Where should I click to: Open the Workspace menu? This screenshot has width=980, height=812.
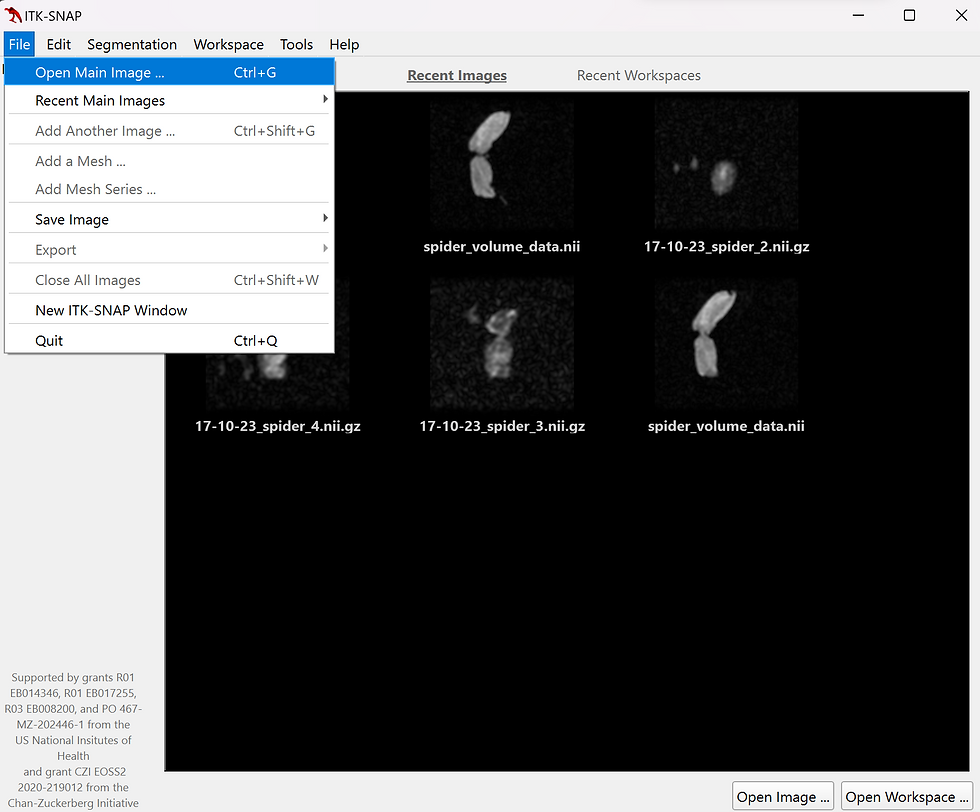(x=228, y=44)
